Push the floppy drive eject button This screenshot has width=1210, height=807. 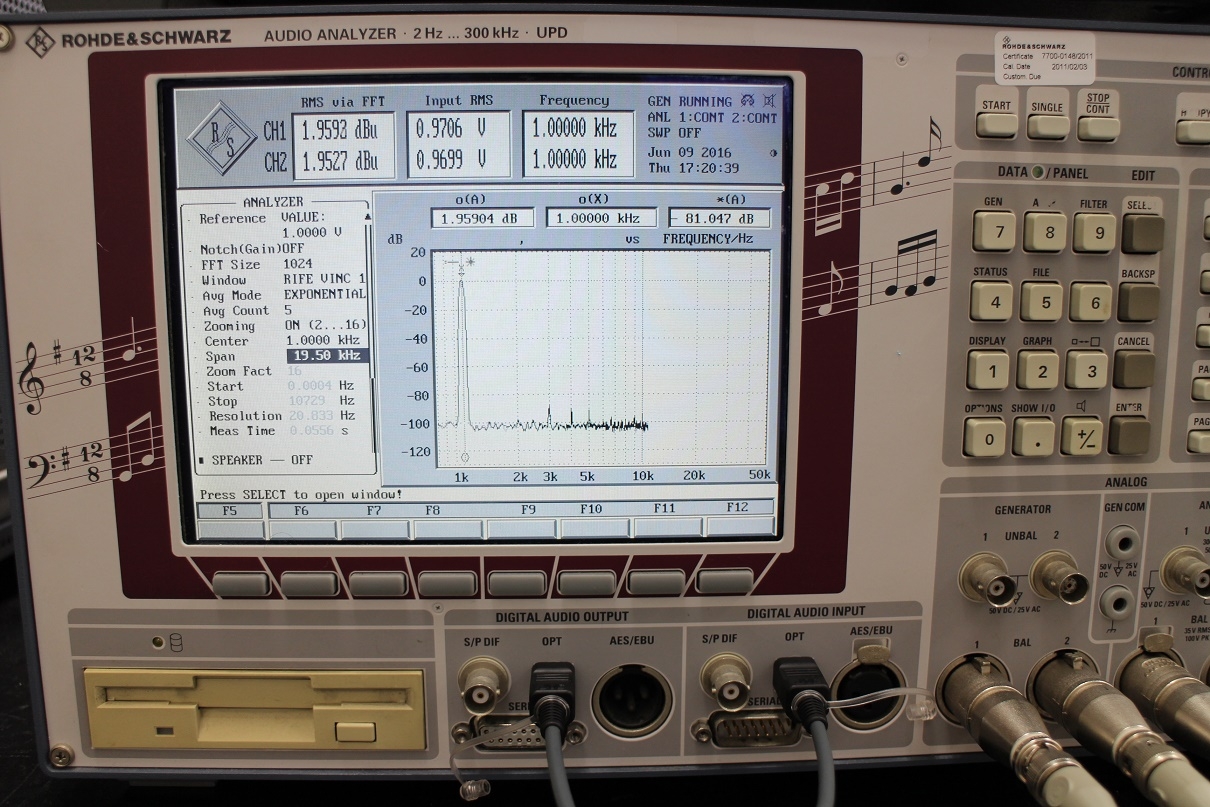pyautogui.click(x=356, y=731)
